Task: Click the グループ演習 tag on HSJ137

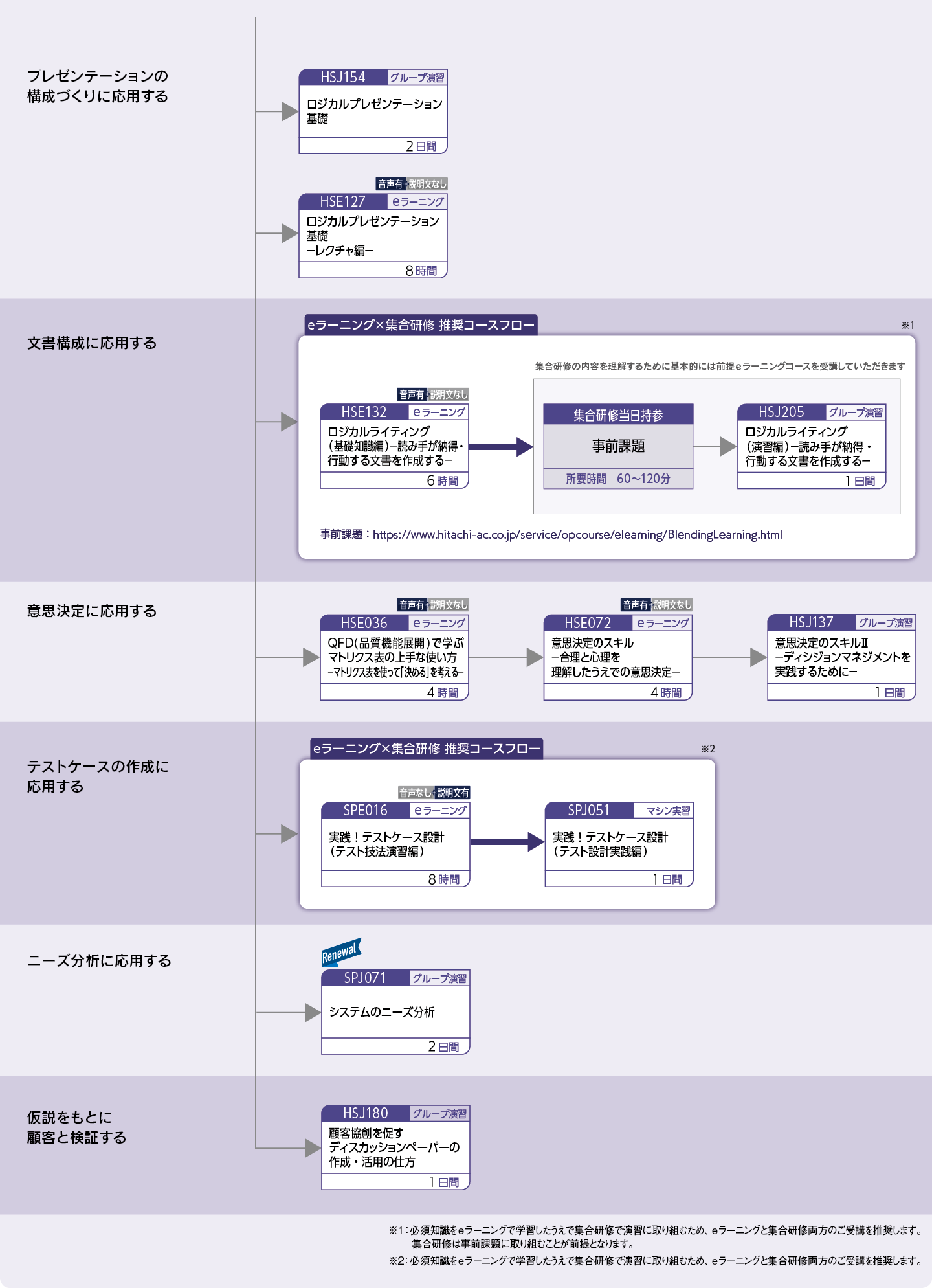Action: point(885,623)
